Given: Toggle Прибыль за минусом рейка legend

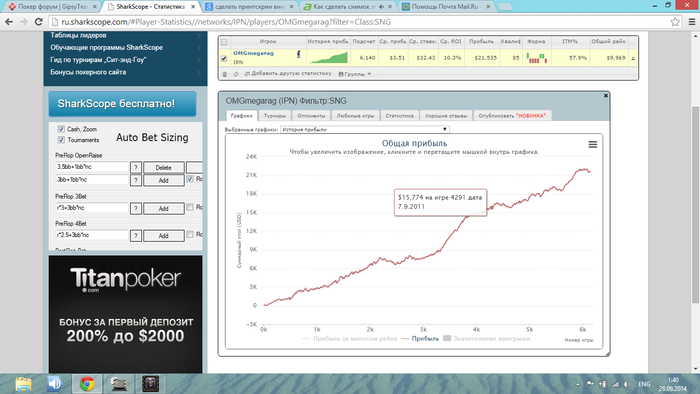Looking at the screenshot, I should 350,339.
